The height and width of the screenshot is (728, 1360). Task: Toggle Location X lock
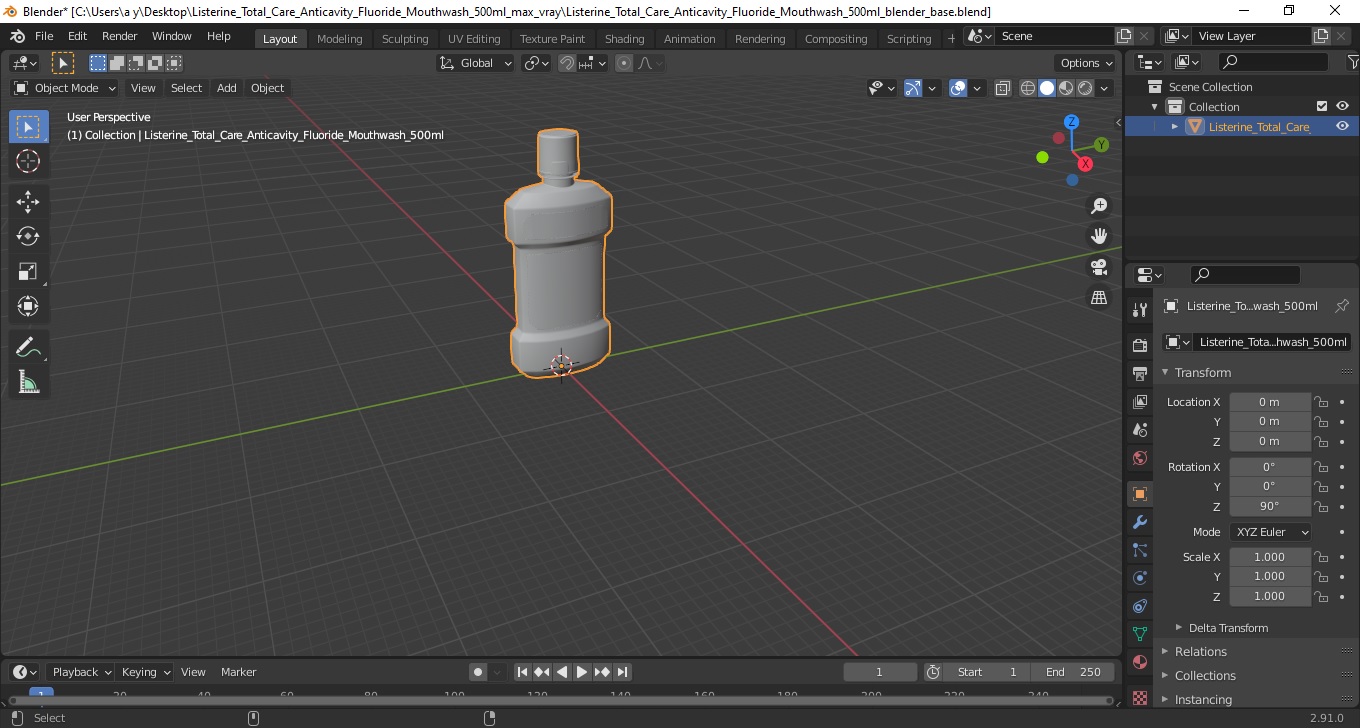pyautogui.click(x=1321, y=402)
